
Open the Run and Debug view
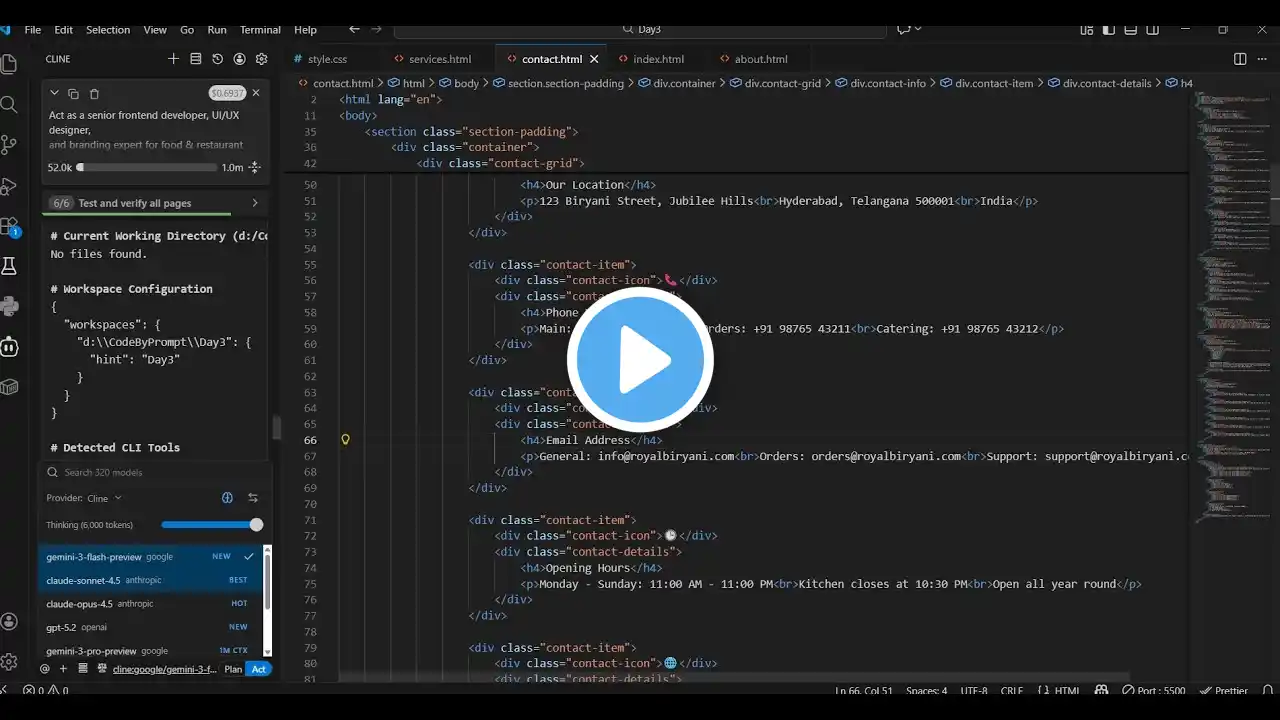[x=9, y=186]
